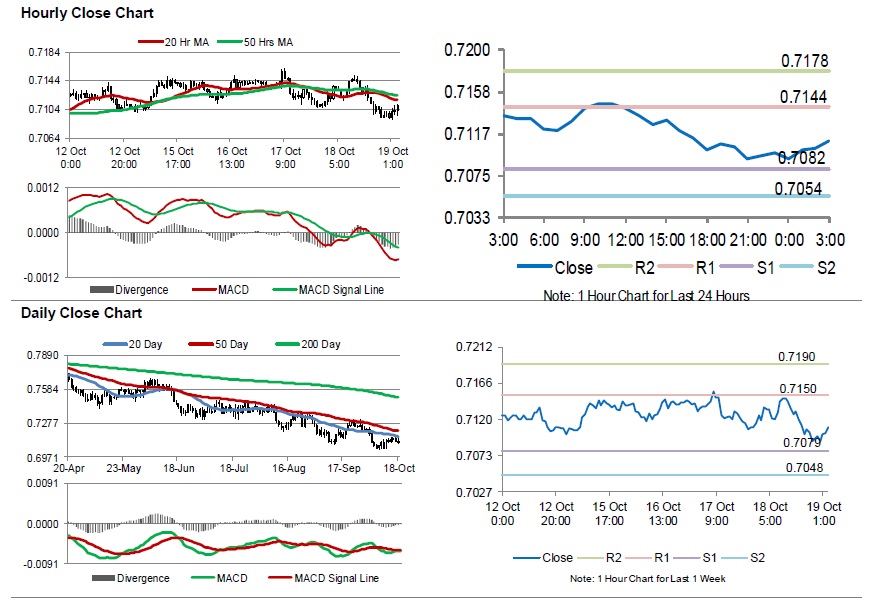
Task: Click the 0.7212 axis label on 1-week chart
Action: (x=474, y=347)
